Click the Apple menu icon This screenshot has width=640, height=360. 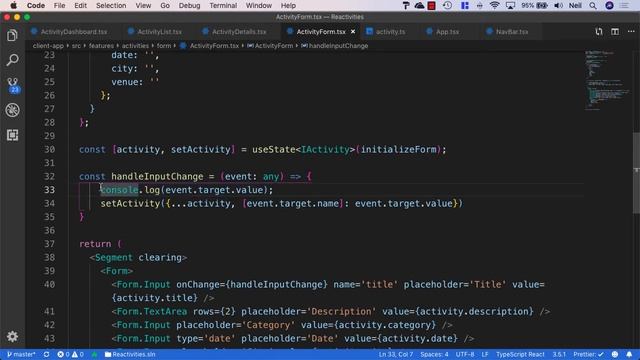(13, 6)
